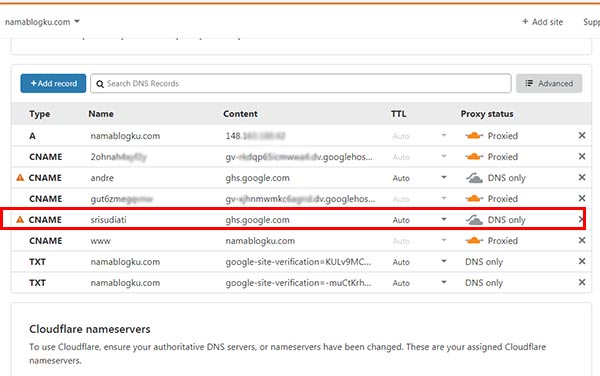Toggle grey cloud for andre CNAME record
This screenshot has height=376, width=600.
474,178
